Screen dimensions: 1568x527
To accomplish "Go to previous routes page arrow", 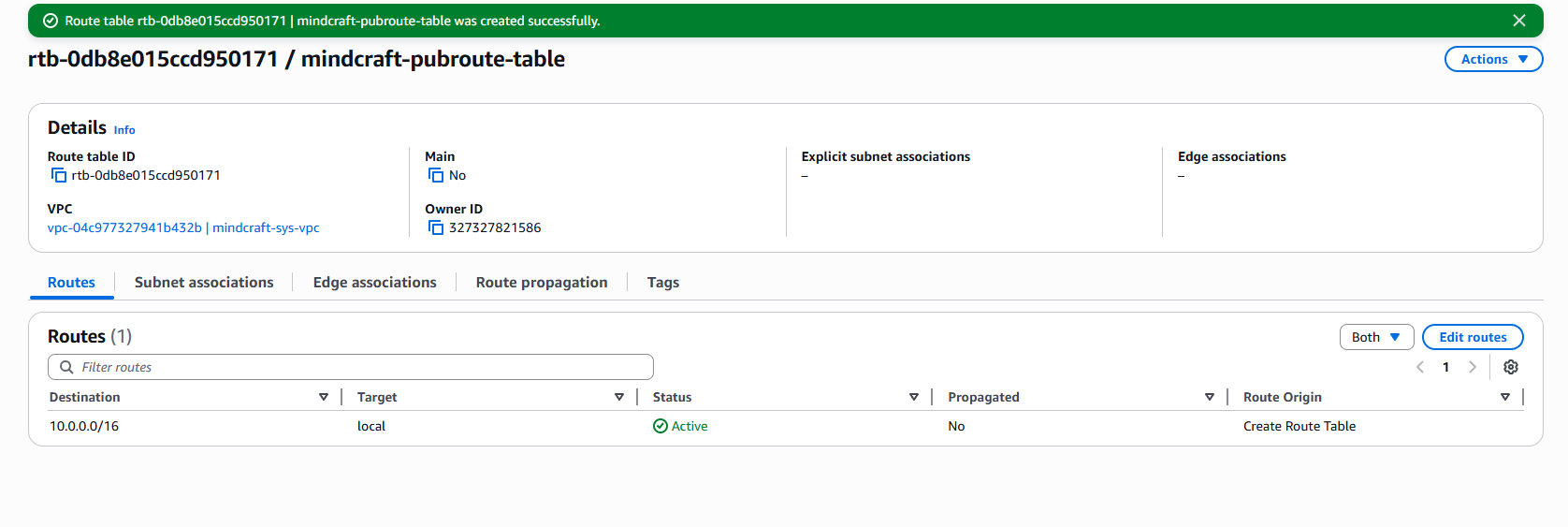I will pyautogui.click(x=1420, y=367).
